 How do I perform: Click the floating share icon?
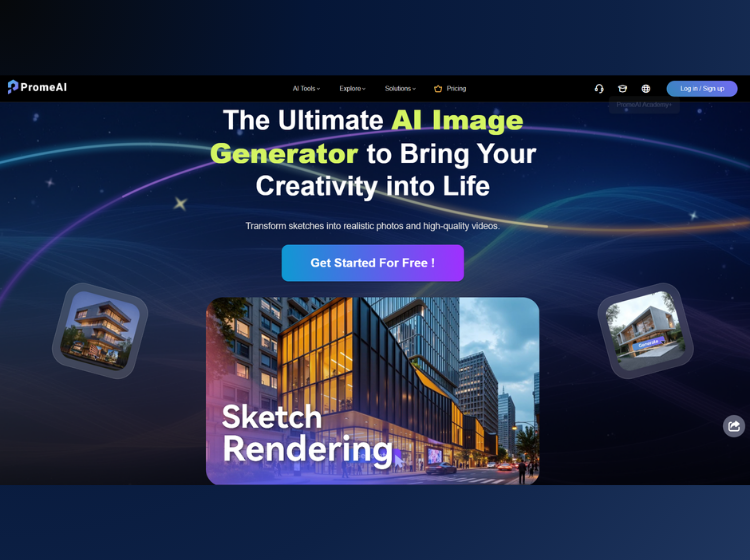pyautogui.click(x=734, y=426)
